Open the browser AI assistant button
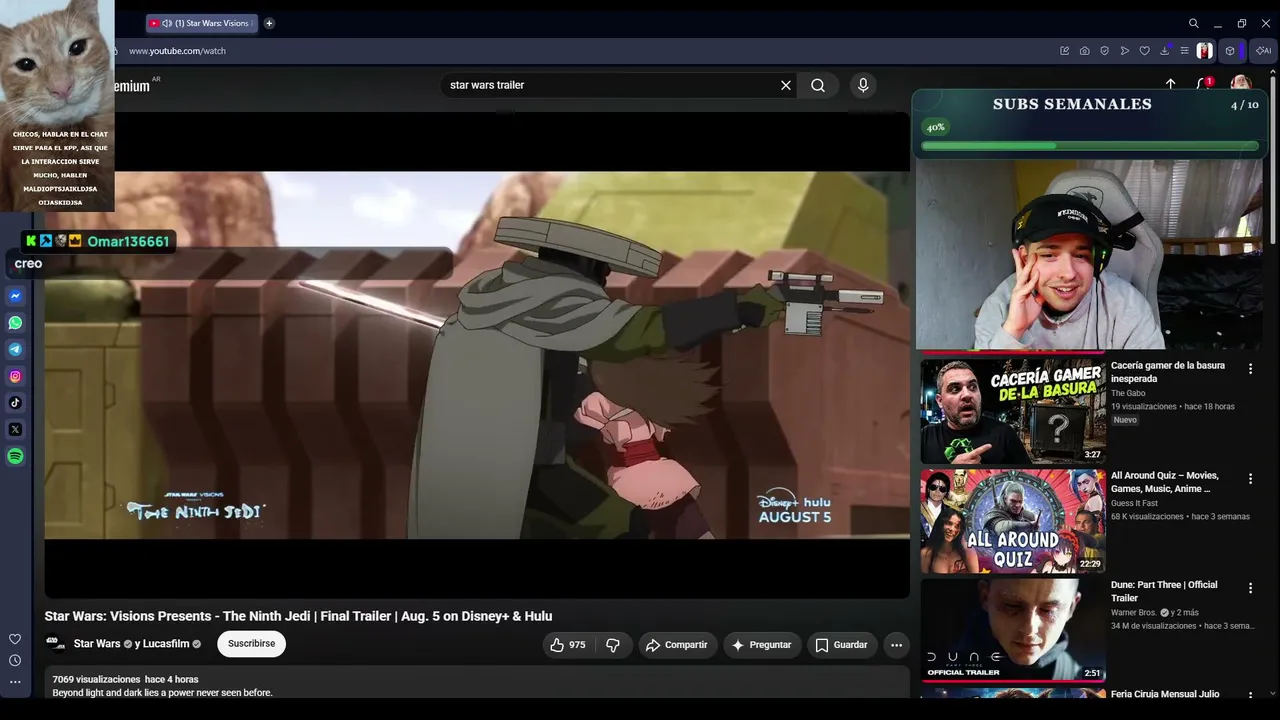The width and height of the screenshot is (1280, 720). (x=1264, y=51)
